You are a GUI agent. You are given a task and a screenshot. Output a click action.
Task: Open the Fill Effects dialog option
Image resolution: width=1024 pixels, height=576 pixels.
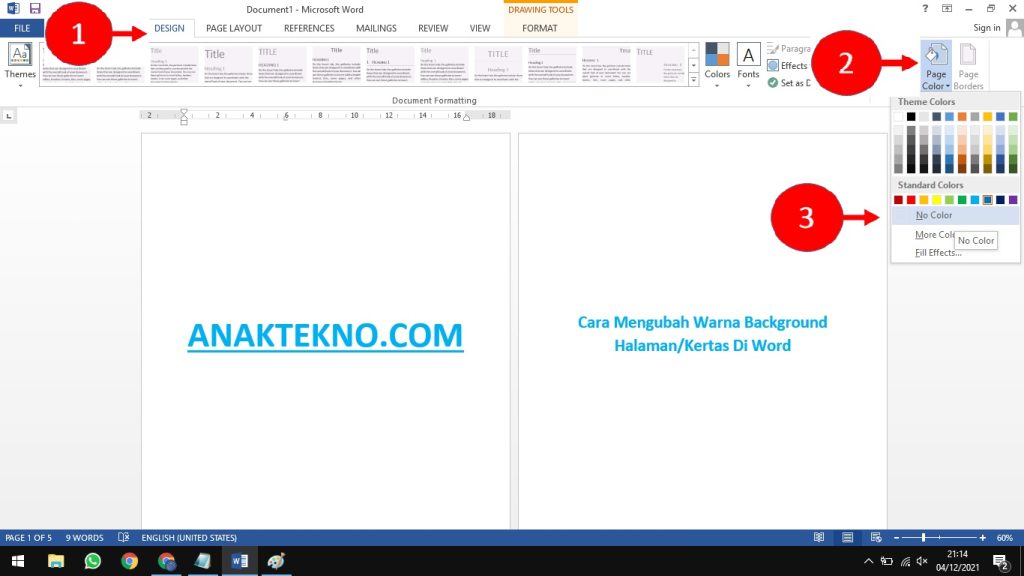click(938, 253)
